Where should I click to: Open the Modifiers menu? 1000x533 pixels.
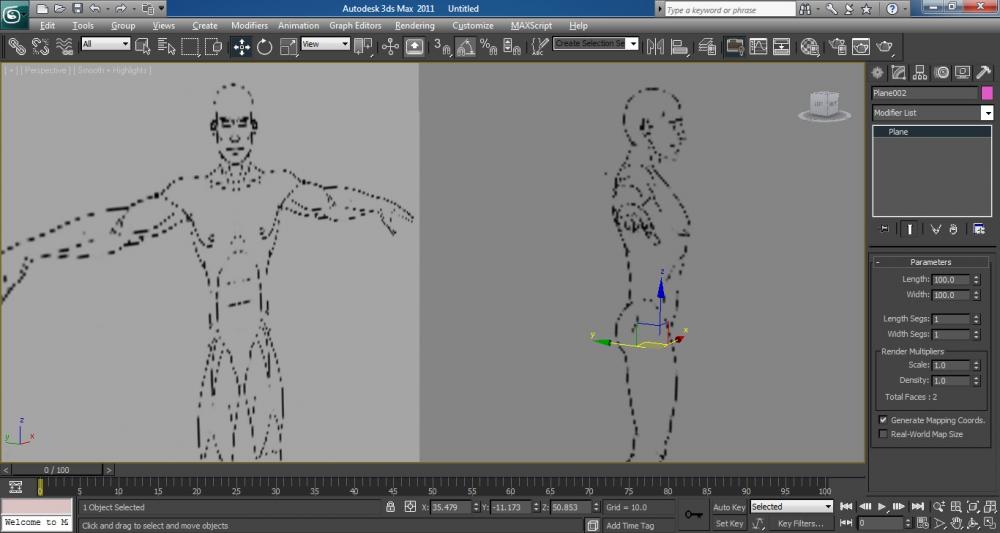coord(249,25)
